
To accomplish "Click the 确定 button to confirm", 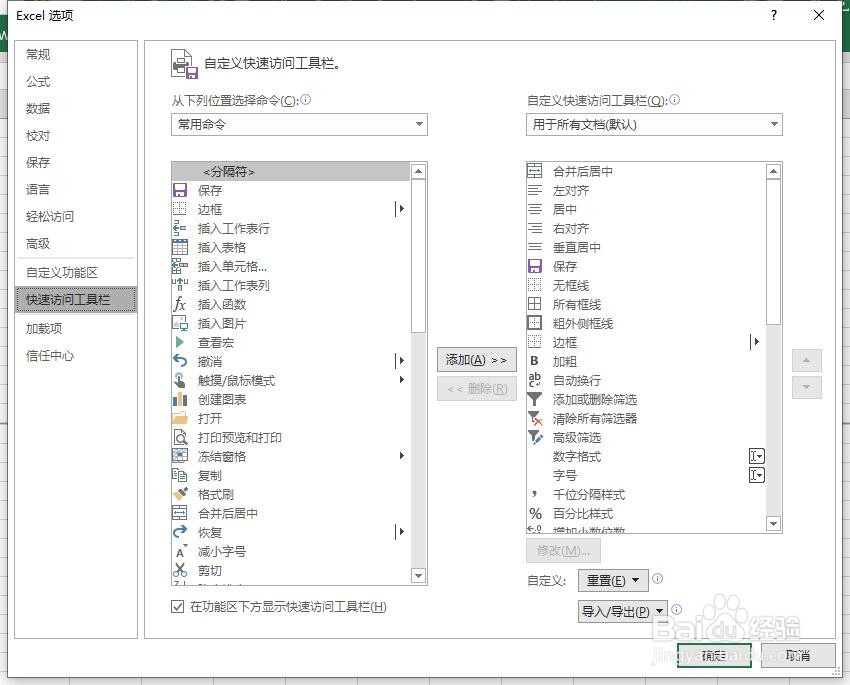I will pos(713,655).
